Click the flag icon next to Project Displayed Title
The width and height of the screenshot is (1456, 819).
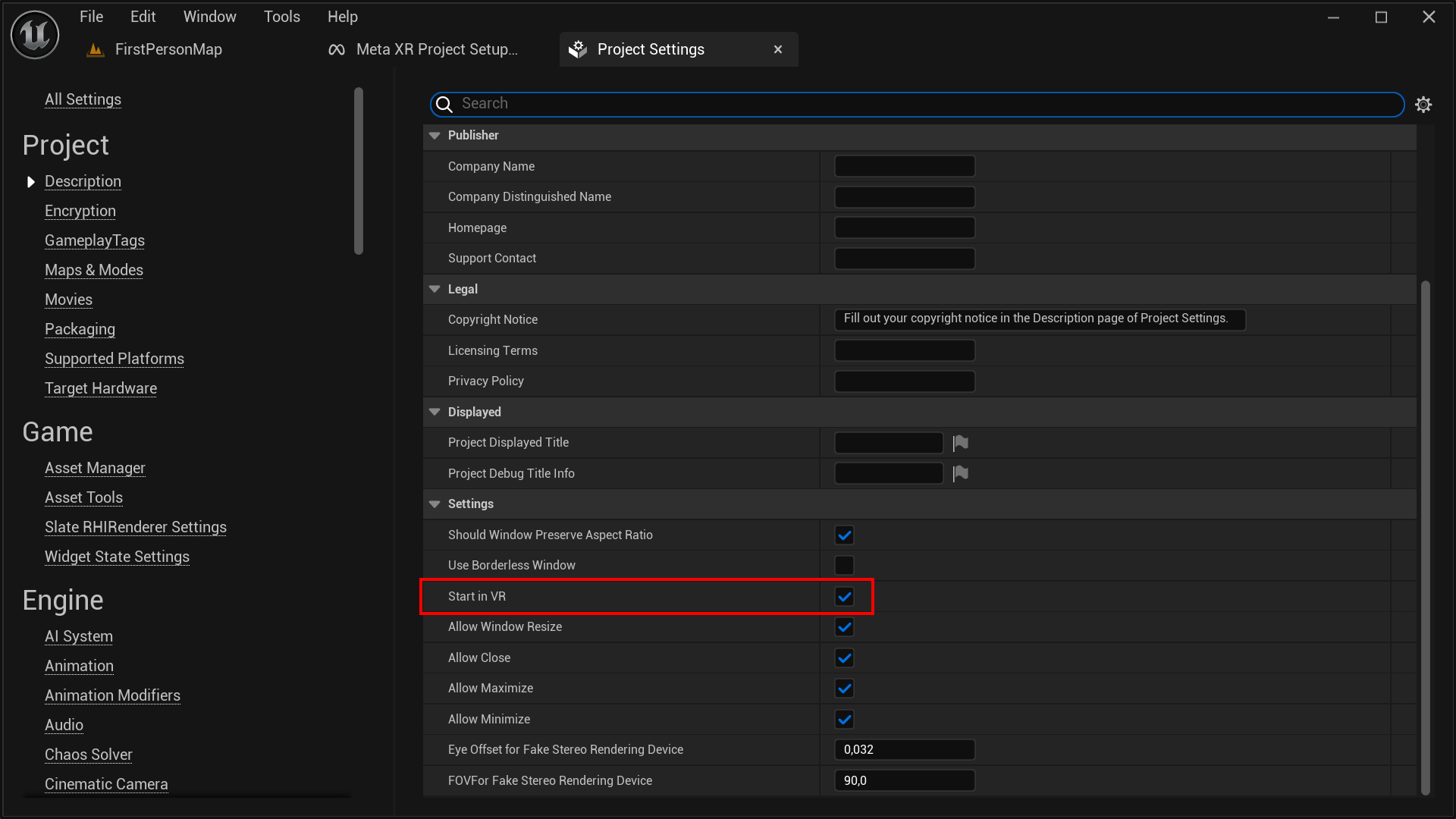point(960,442)
